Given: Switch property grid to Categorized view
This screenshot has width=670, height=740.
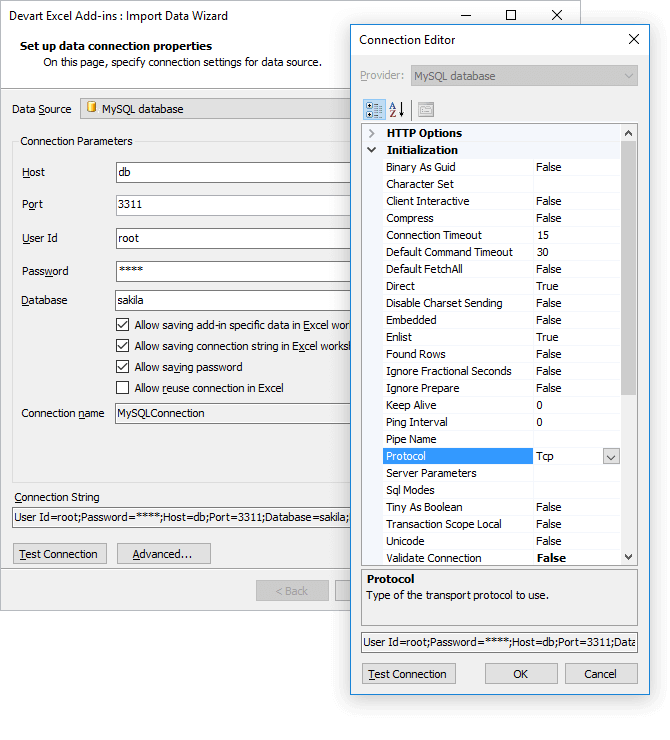Looking at the screenshot, I should (374, 110).
